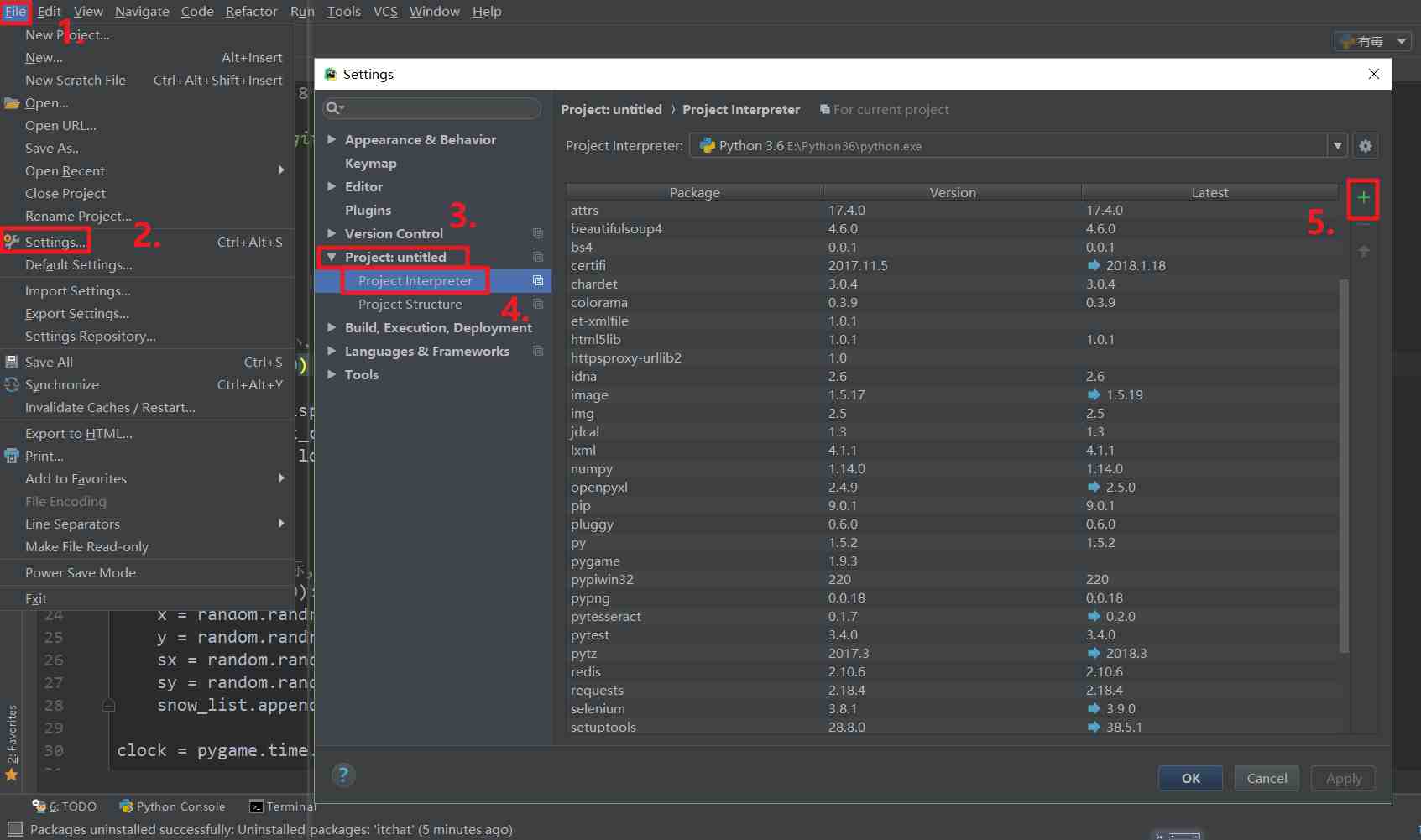Screen dimensions: 1421x840
Task: Click the Print printer icon
Action: [11, 456]
